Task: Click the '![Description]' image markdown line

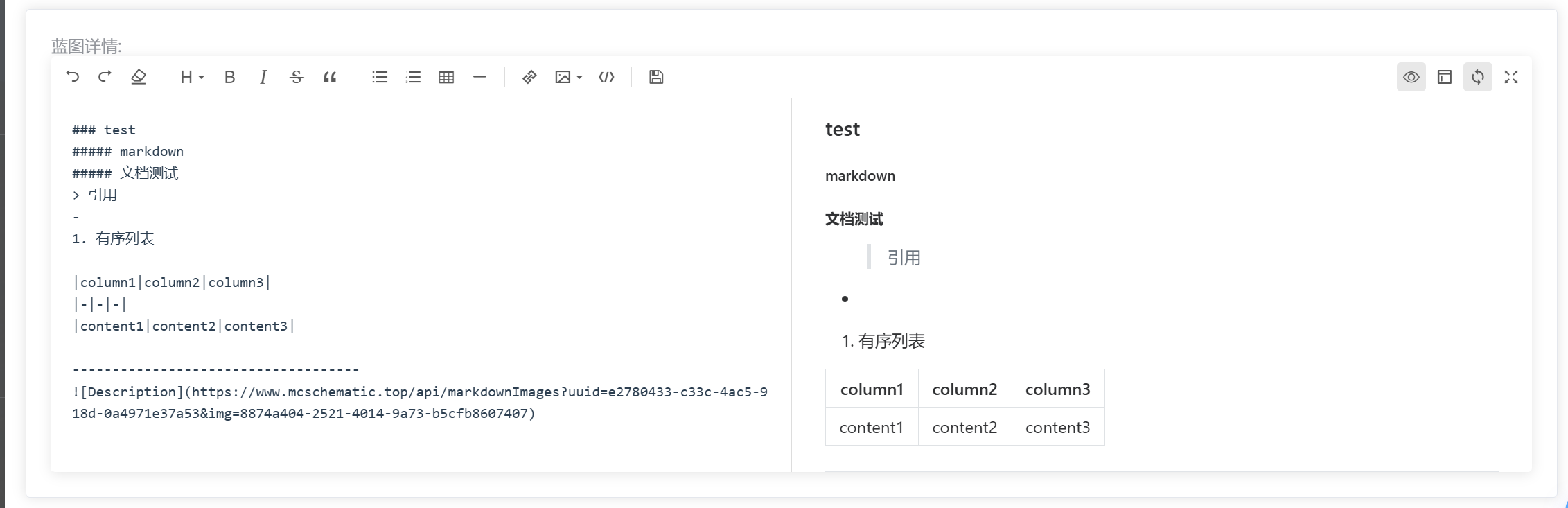Action: point(420,403)
